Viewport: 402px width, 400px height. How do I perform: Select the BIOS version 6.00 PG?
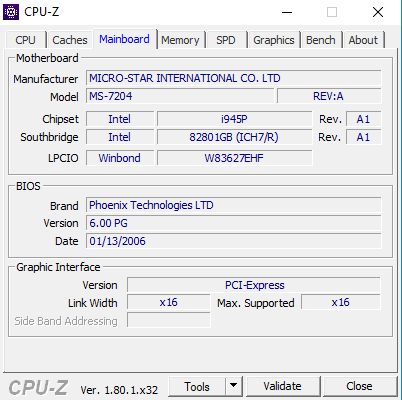234,223
